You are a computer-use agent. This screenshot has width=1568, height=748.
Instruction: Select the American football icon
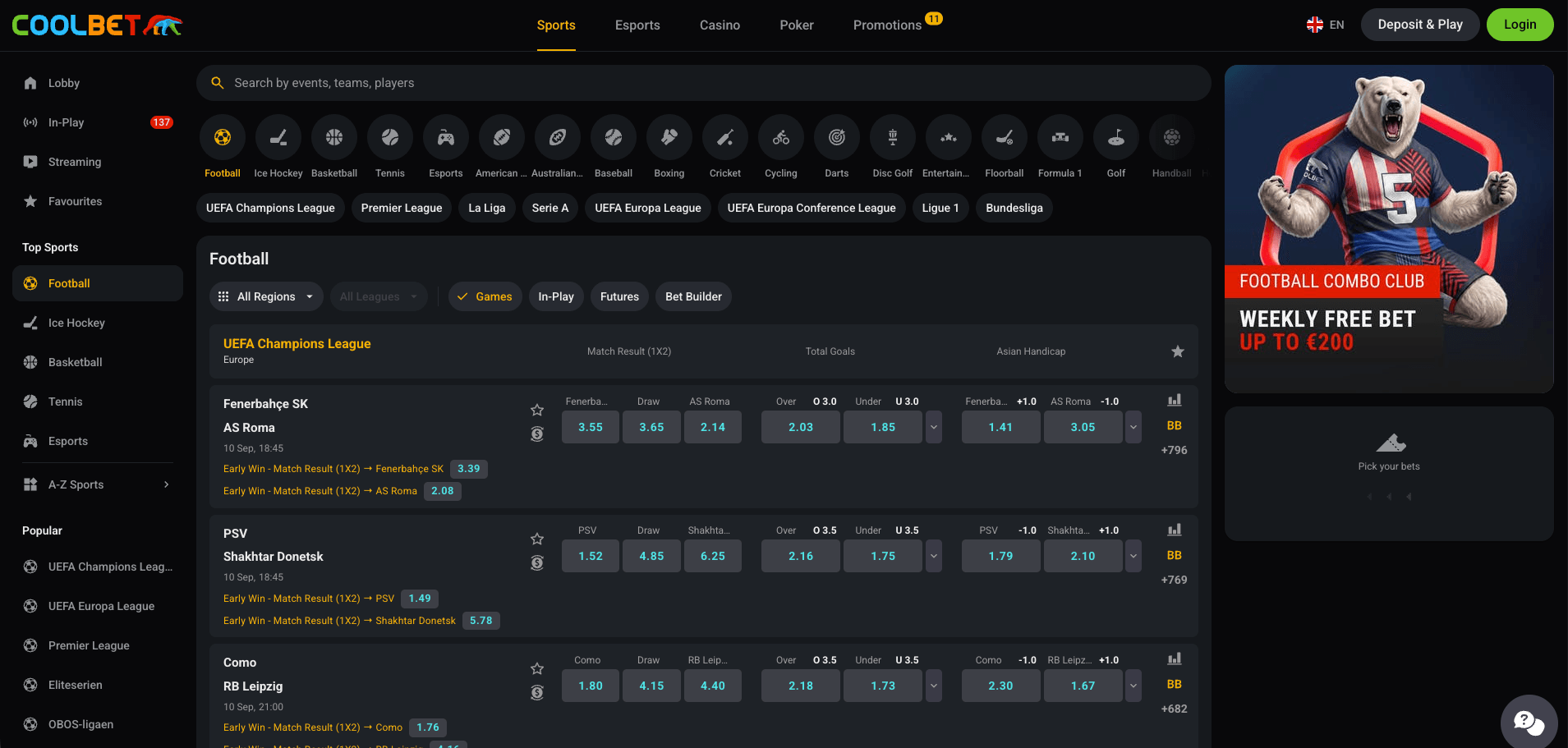pos(502,138)
